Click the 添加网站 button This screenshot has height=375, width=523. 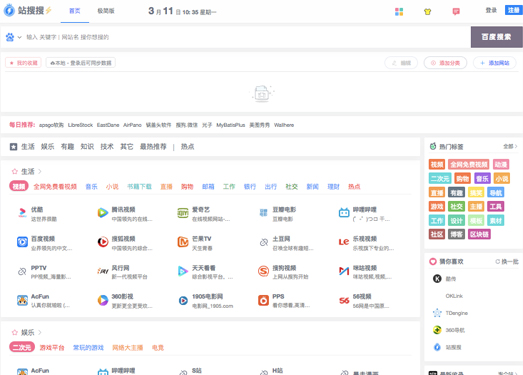pos(495,63)
